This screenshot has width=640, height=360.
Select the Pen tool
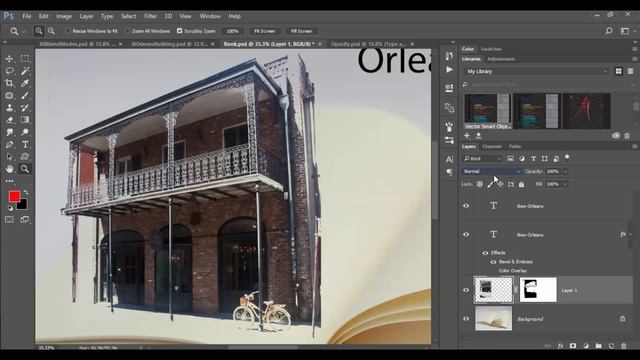[9, 144]
